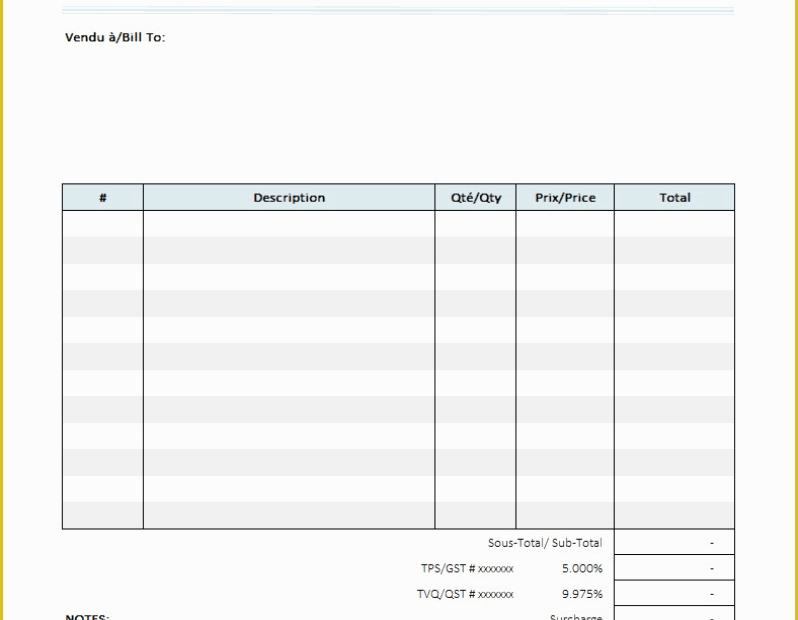Select the 'Qté/Qty' column header
This screenshot has width=798, height=620.
click(475, 198)
